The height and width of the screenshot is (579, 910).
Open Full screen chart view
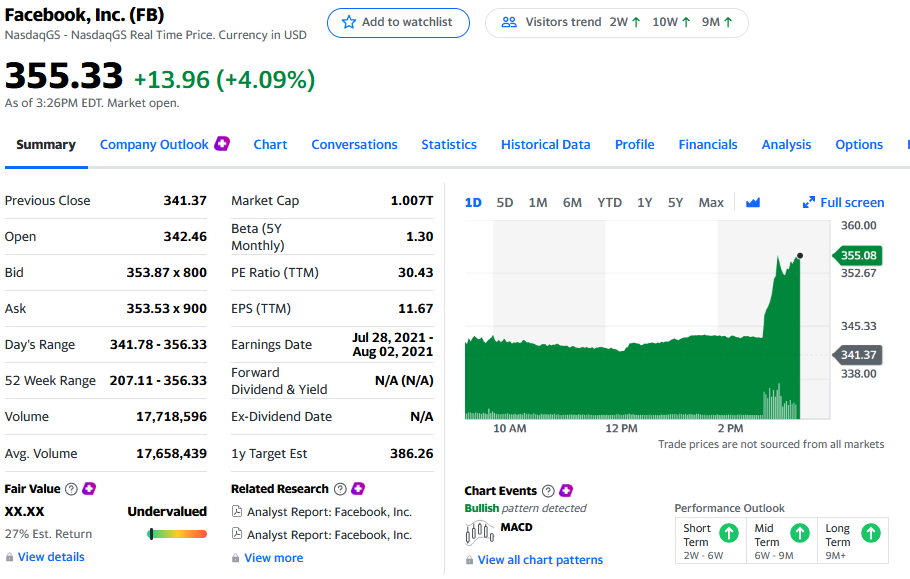[843, 202]
